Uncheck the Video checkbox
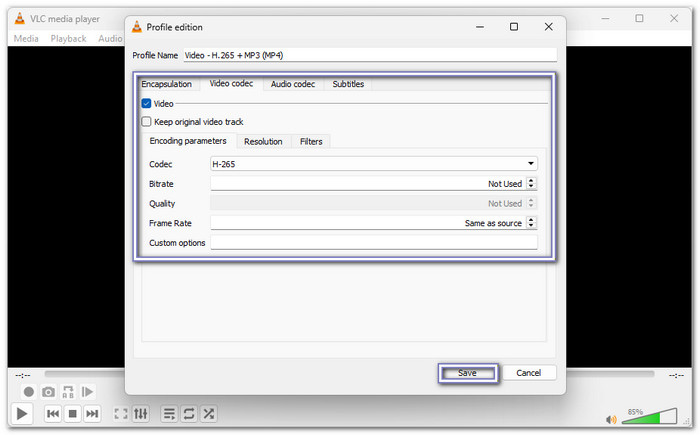Viewport: 700px width, 435px height. tap(146, 104)
